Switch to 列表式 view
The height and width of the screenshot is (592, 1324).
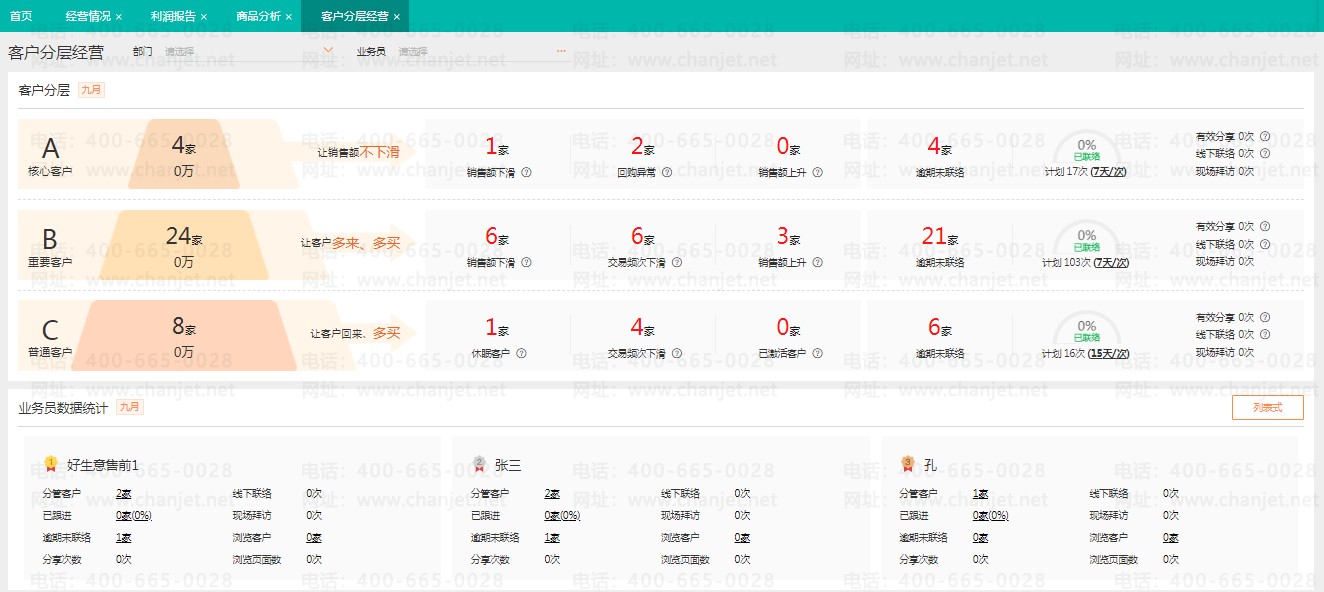tap(1268, 407)
